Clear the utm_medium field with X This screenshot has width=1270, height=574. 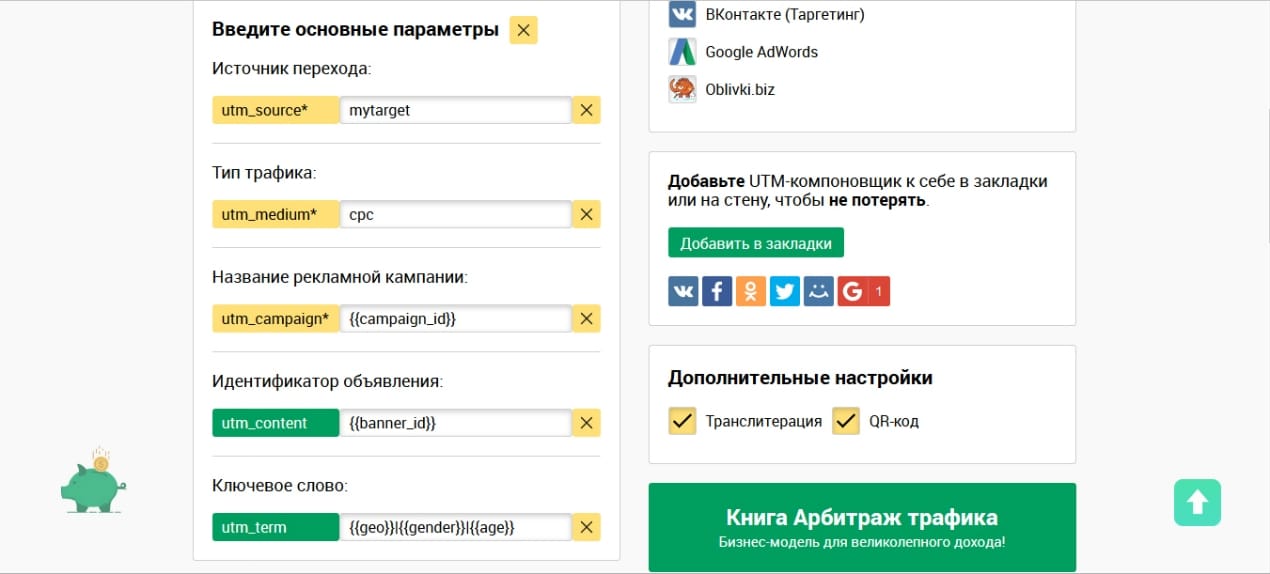coord(587,214)
